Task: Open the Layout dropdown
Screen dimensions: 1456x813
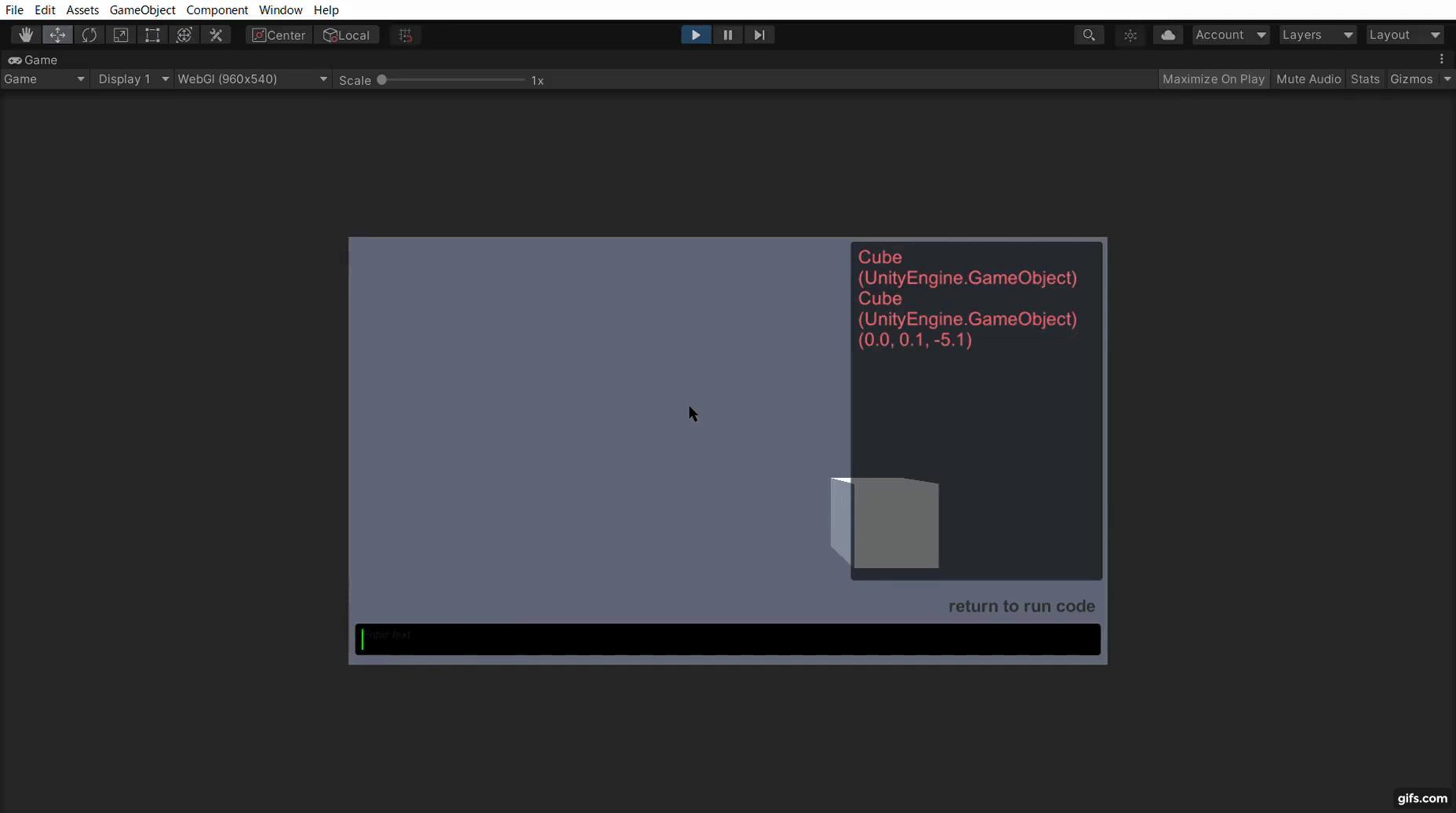Action: pyautogui.click(x=1405, y=35)
